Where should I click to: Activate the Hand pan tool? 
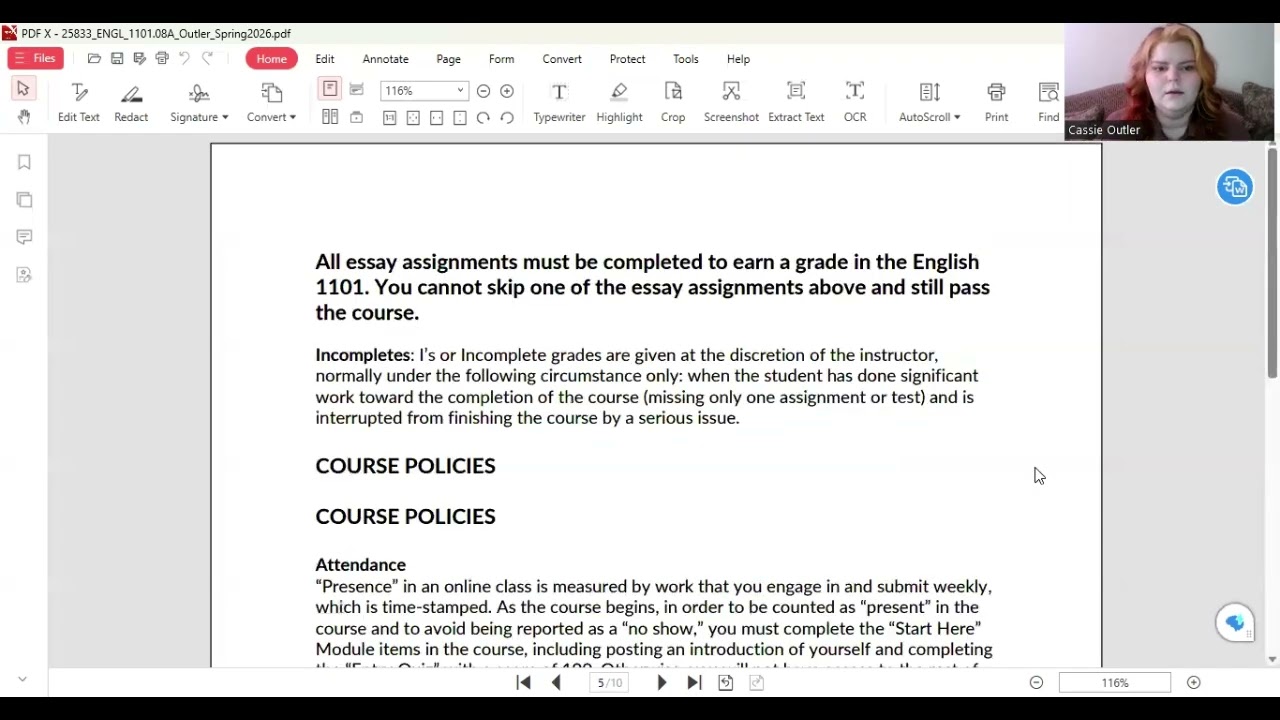pos(23,117)
